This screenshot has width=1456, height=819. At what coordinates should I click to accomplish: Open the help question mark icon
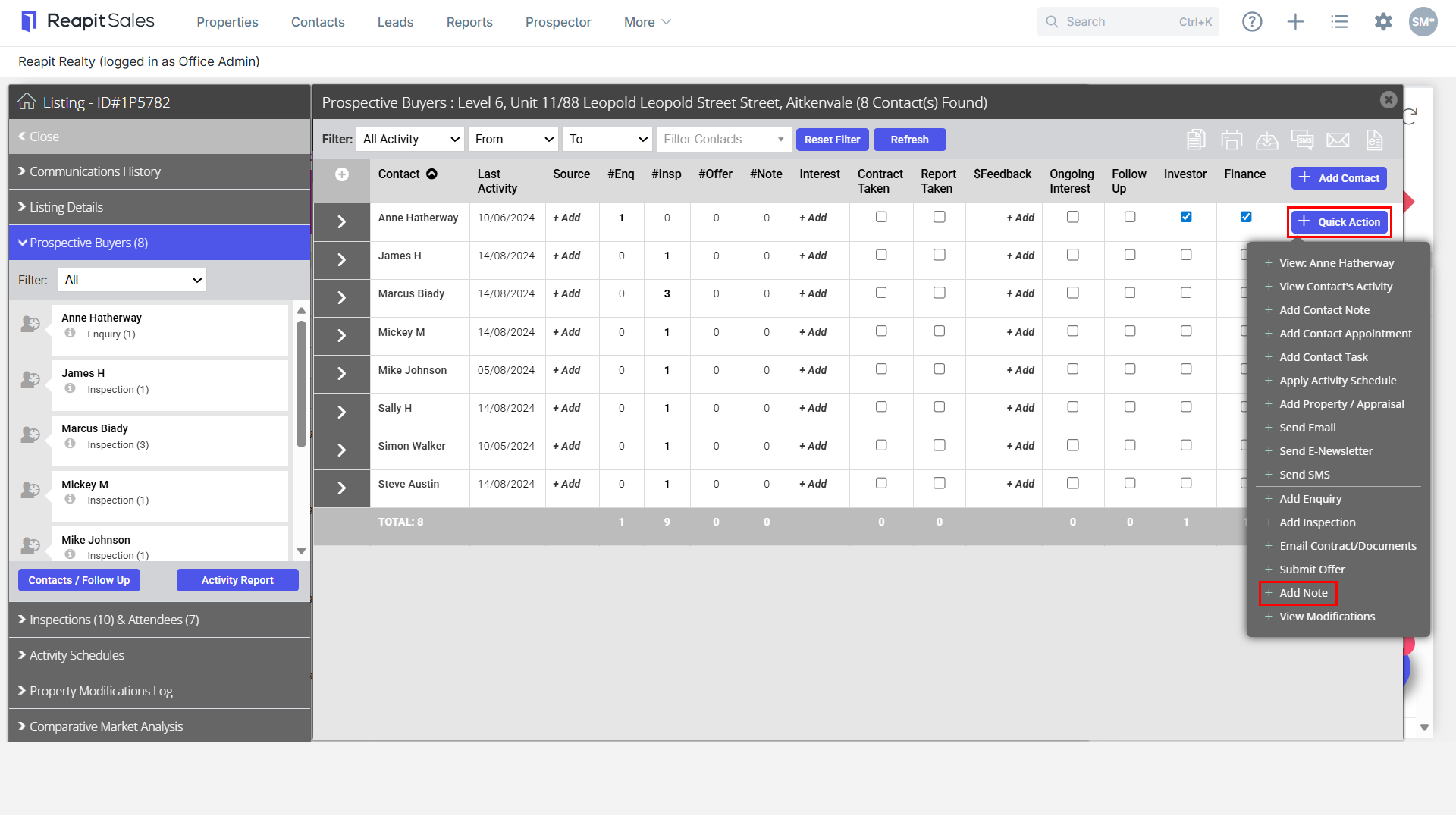[x=1252, y=22]
